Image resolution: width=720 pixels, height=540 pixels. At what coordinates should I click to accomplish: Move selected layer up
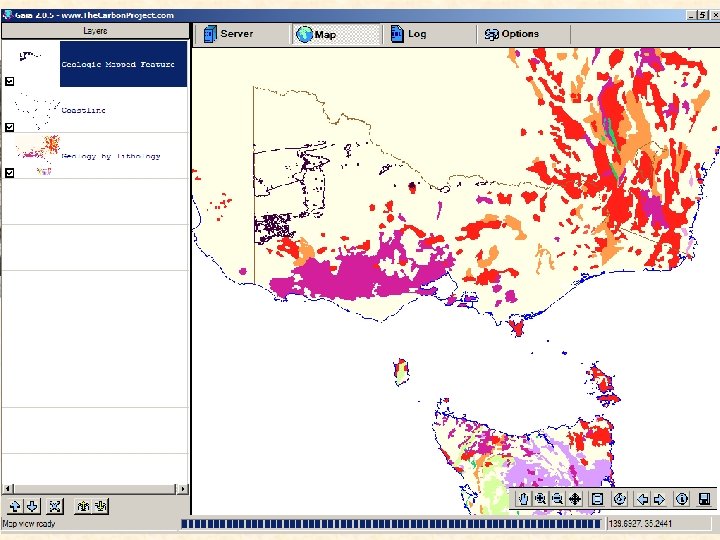15,506
